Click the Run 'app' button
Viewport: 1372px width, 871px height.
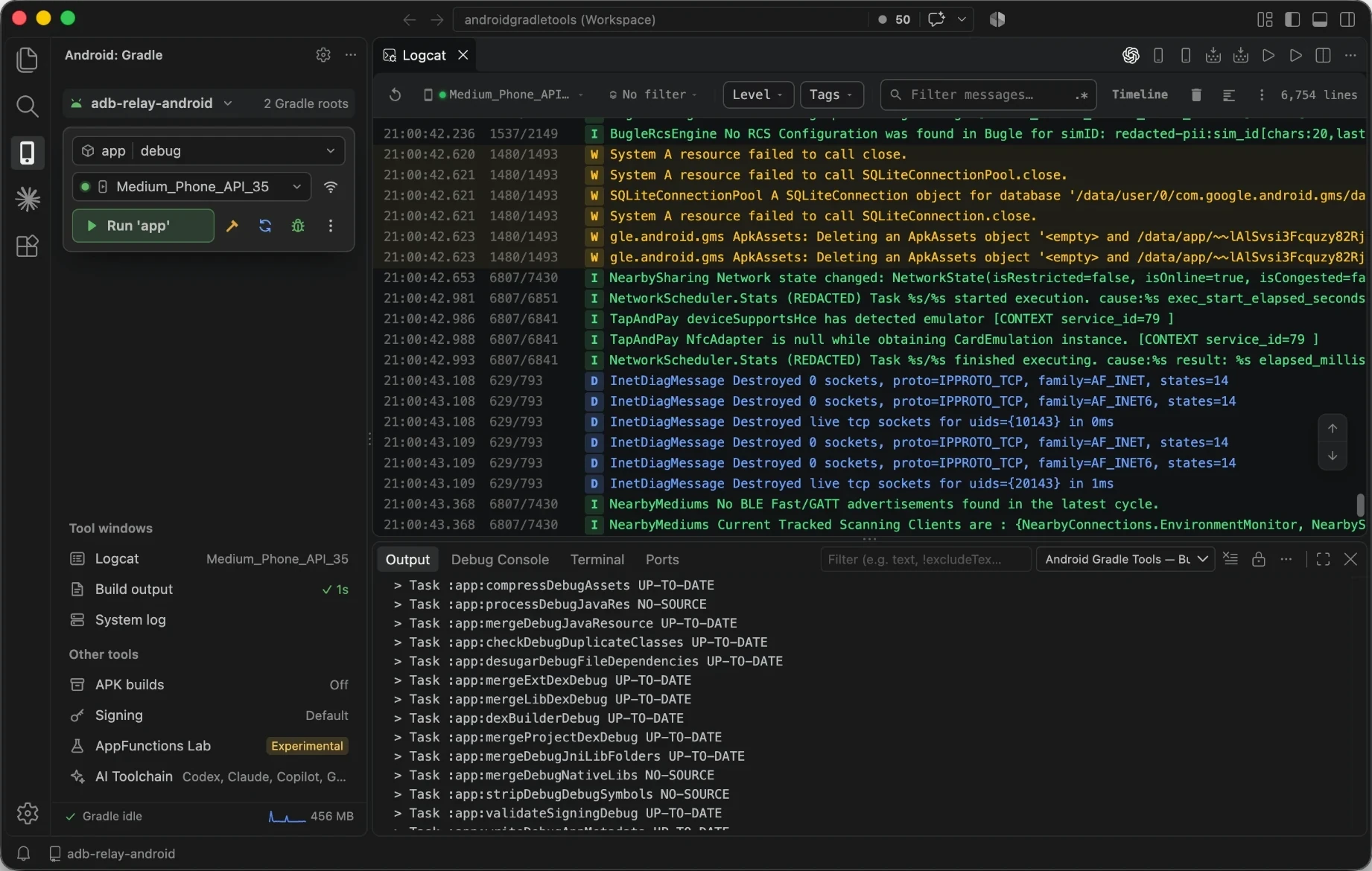143,226
